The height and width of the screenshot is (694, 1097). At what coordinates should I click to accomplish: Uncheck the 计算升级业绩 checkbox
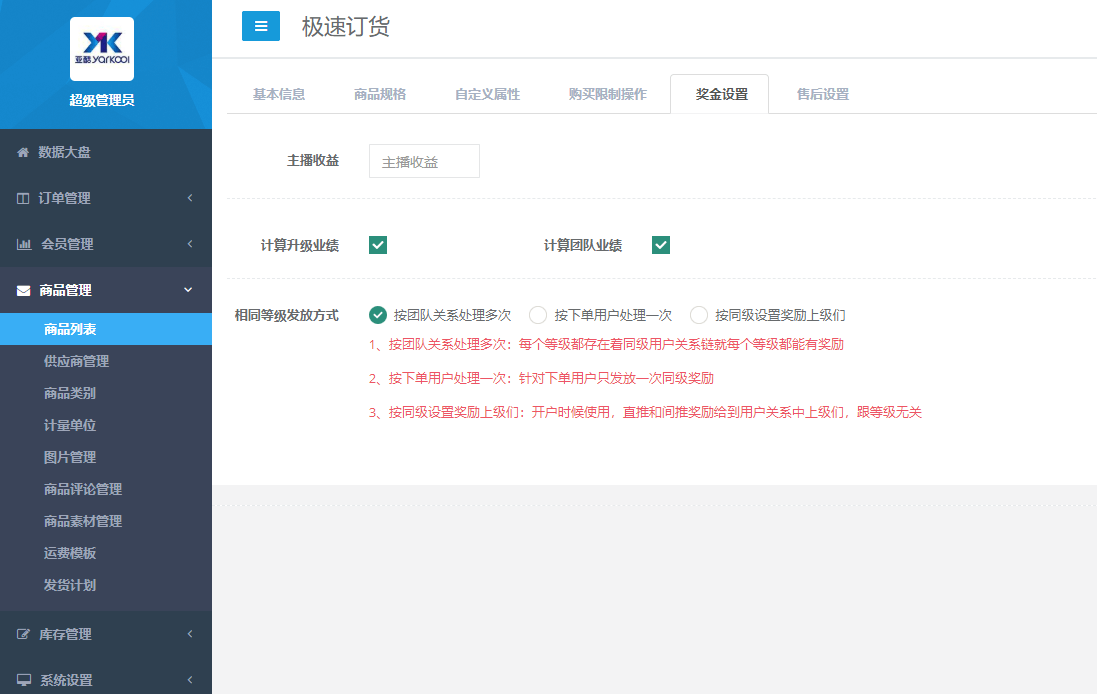tap(378, 245)
